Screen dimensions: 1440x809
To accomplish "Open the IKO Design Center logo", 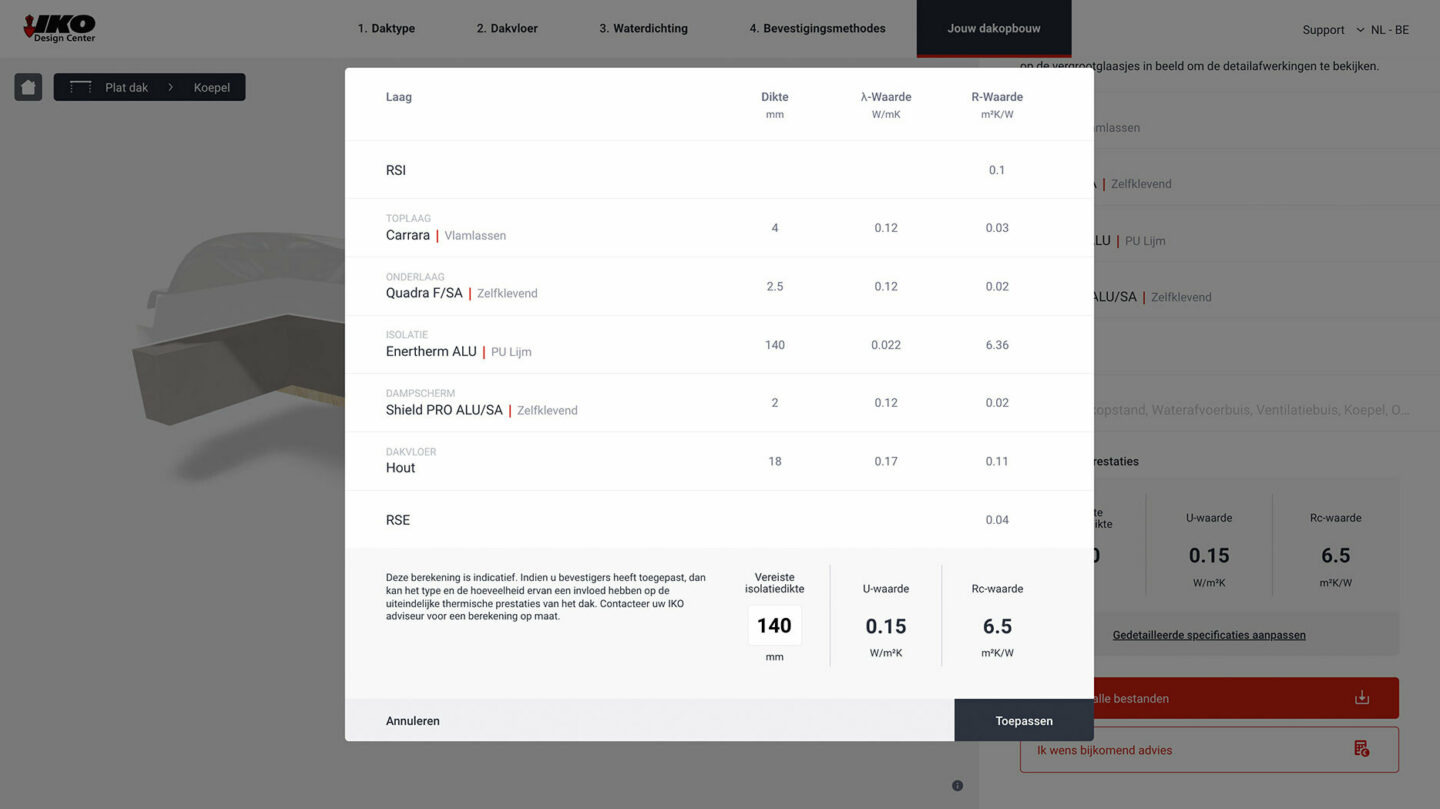I will click(x=59, y=28).
